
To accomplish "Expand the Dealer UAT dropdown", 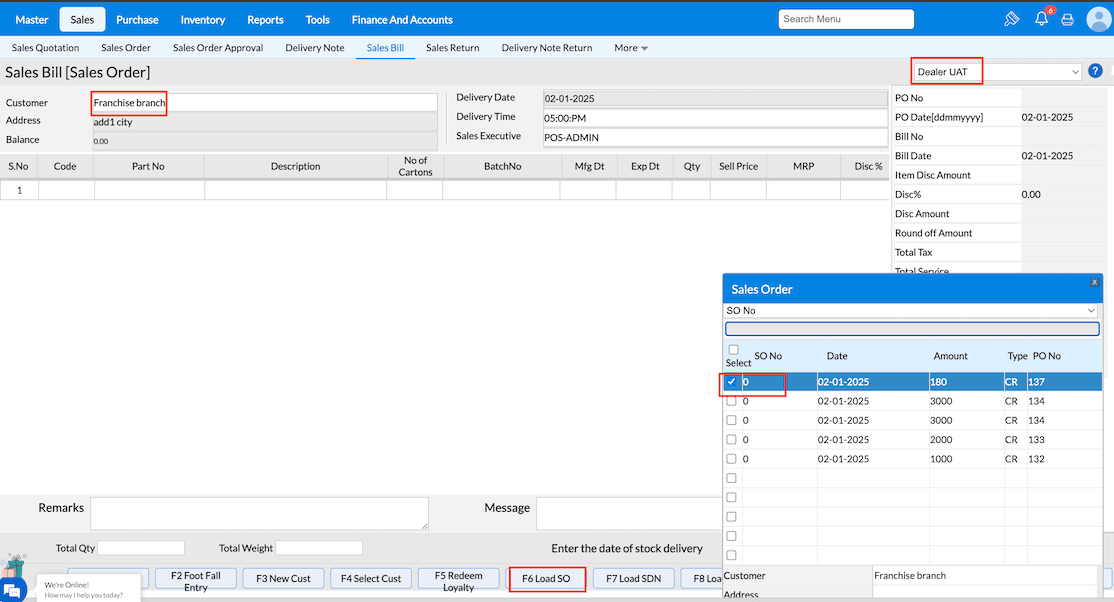I will [997, 72].
